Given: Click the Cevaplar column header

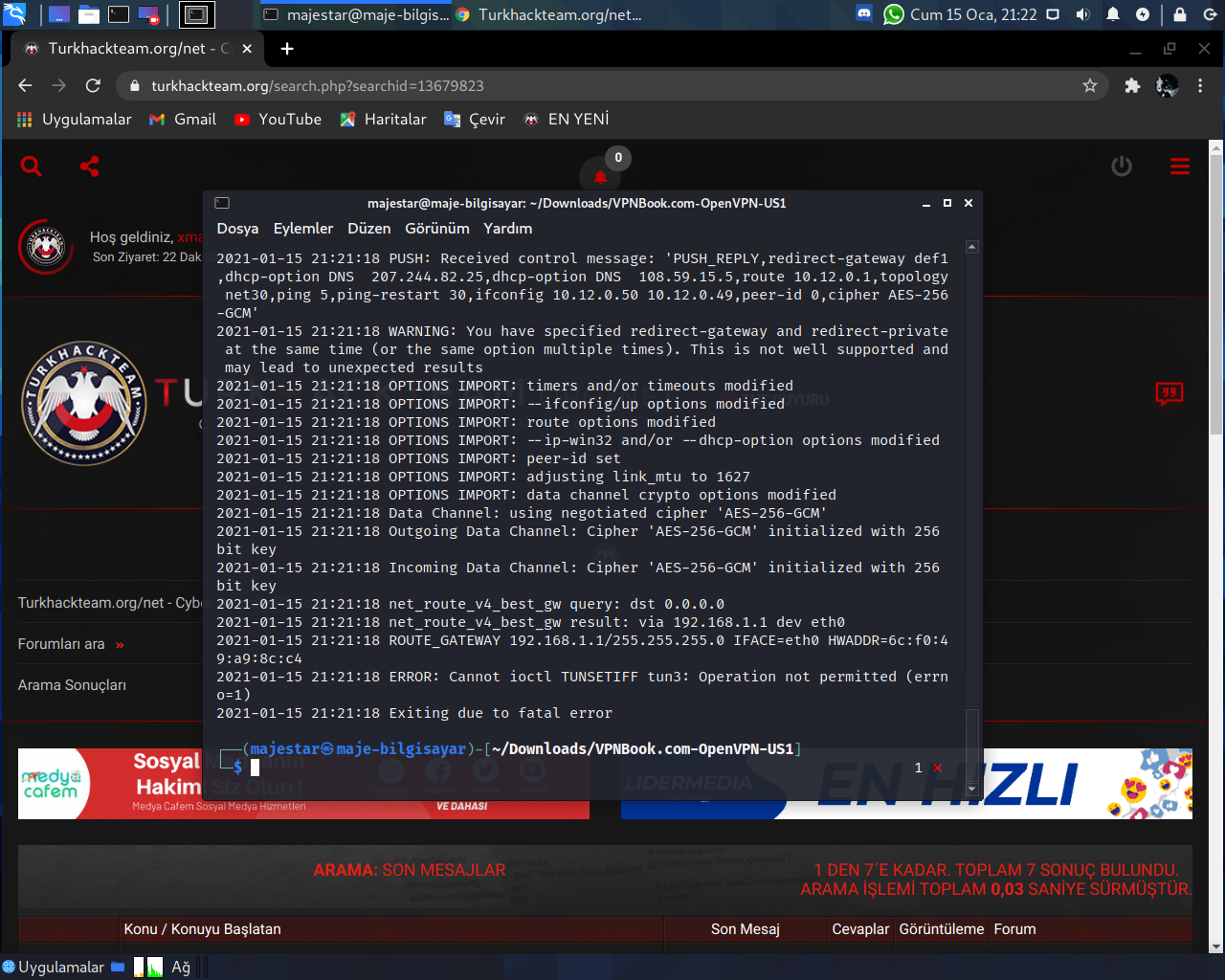Looking at the screenshot, I should [x=860, y=929].
